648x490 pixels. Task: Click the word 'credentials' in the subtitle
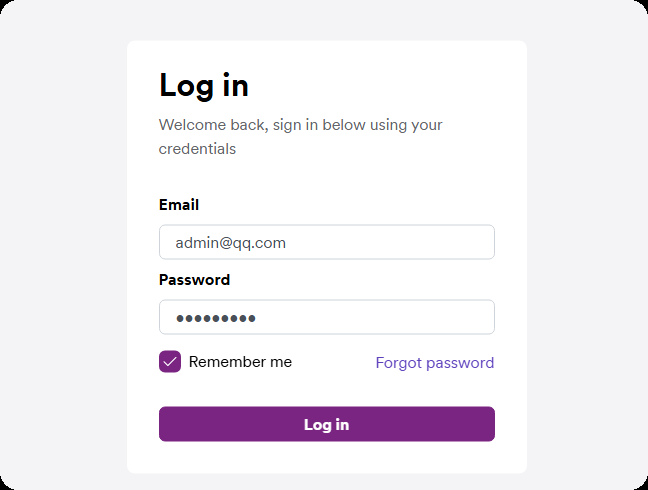pyautogui.click(x=197, y=149)
